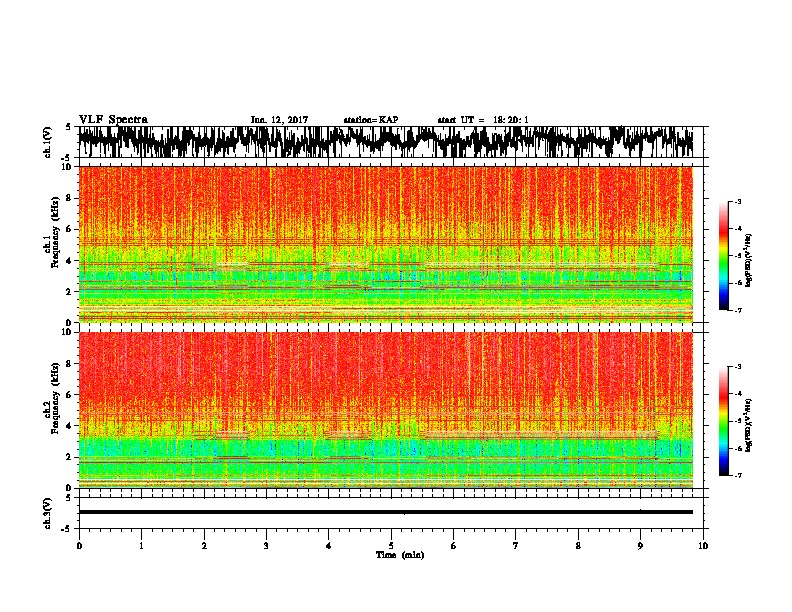Click the time axis tick label "3"

pos(266,546)
